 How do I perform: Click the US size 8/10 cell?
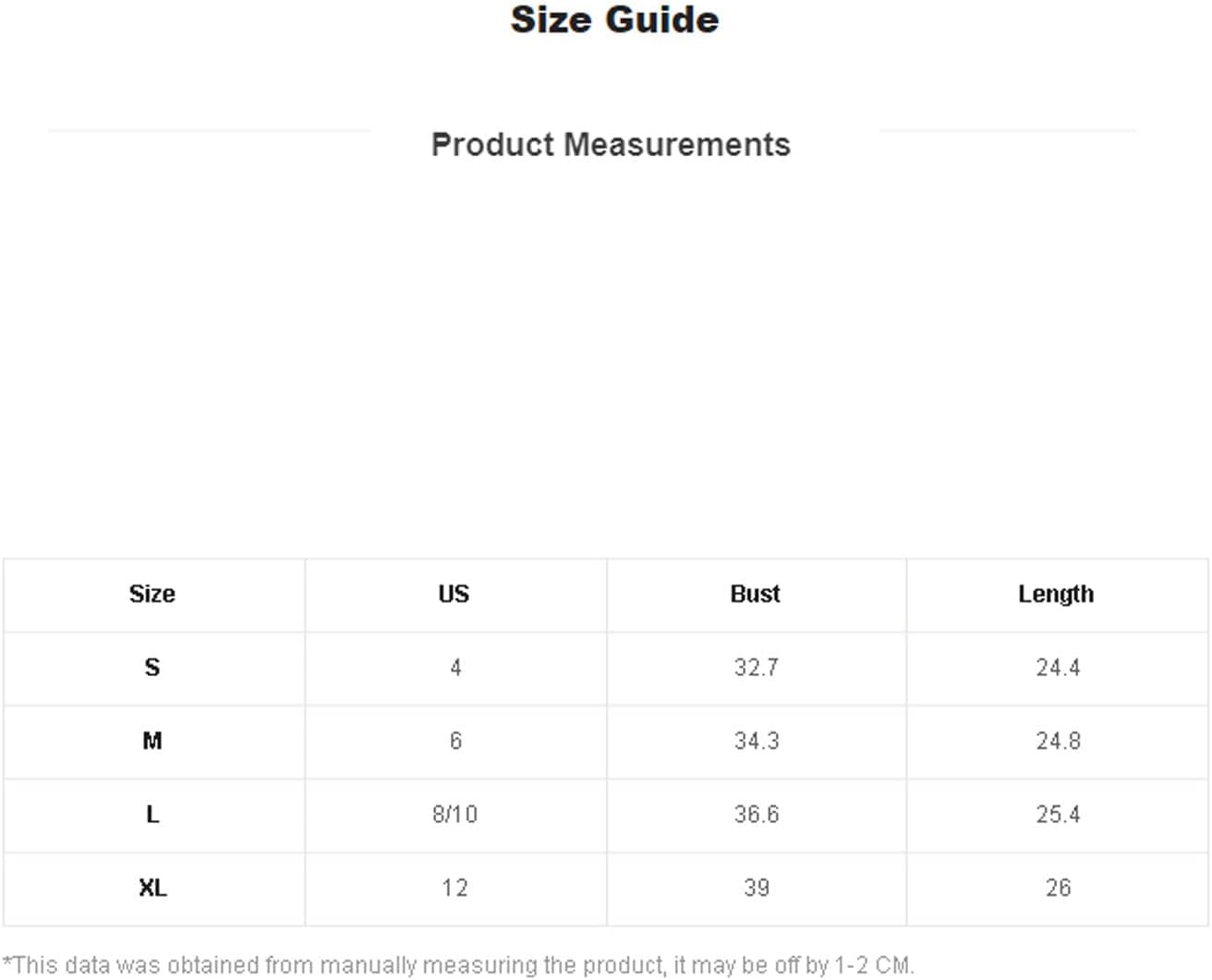454,814
